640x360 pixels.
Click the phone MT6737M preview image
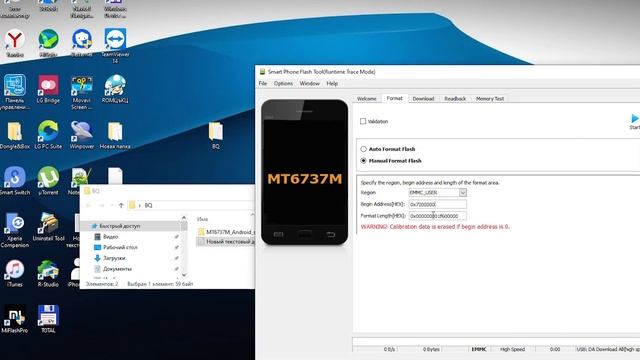[x=304, y=172]
